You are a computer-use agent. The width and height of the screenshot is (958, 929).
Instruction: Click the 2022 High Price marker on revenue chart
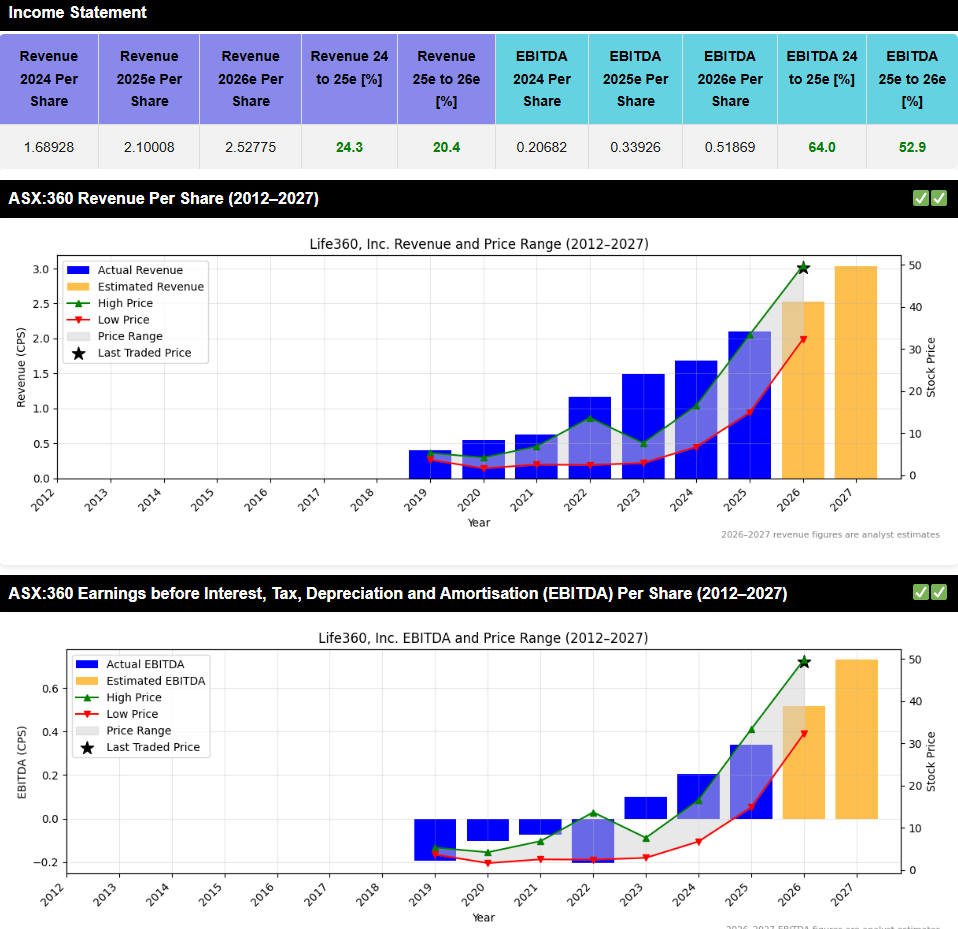tap(590, 418)
